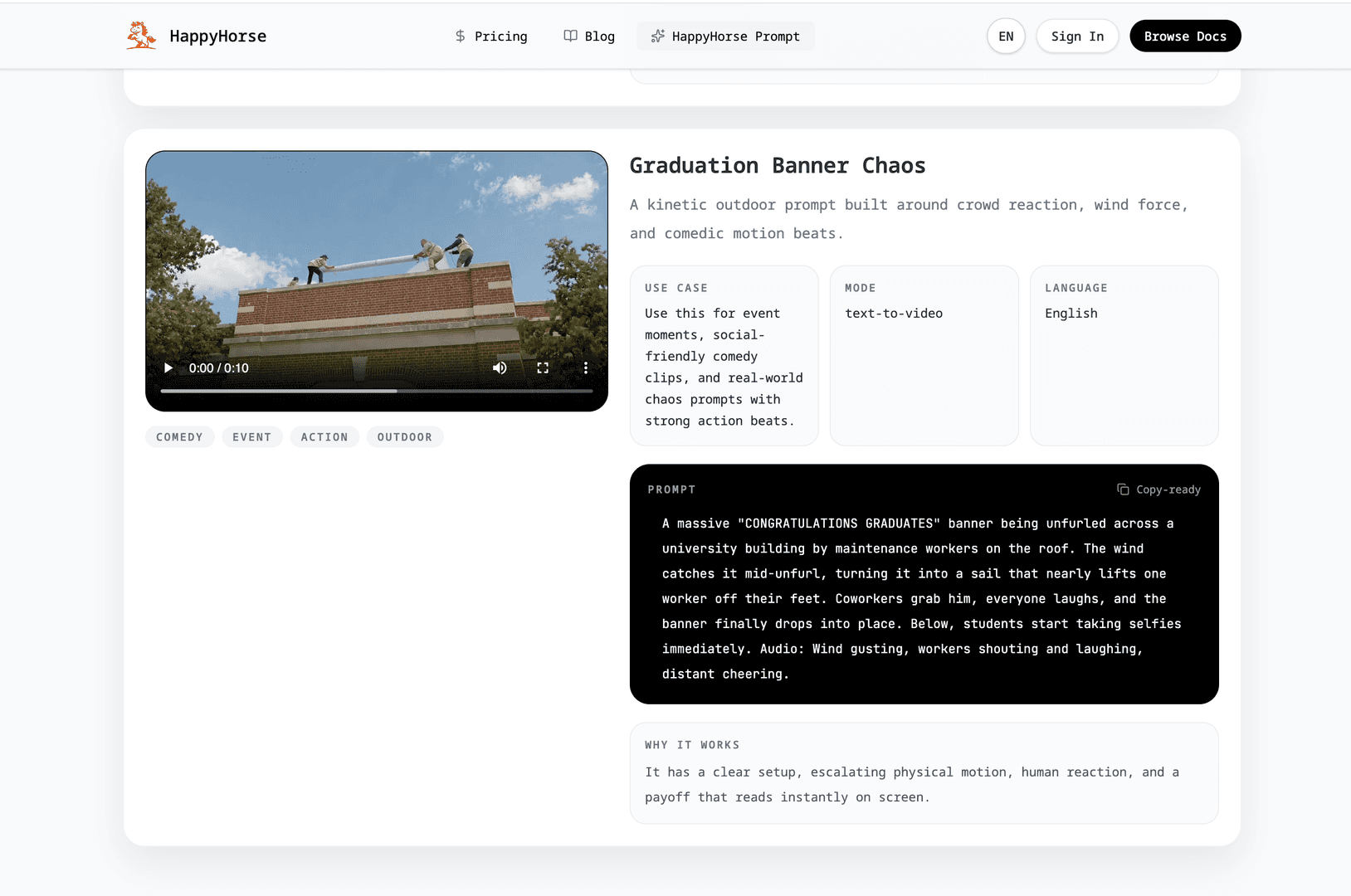Open the video's three-dot options menu

[586, 368]
